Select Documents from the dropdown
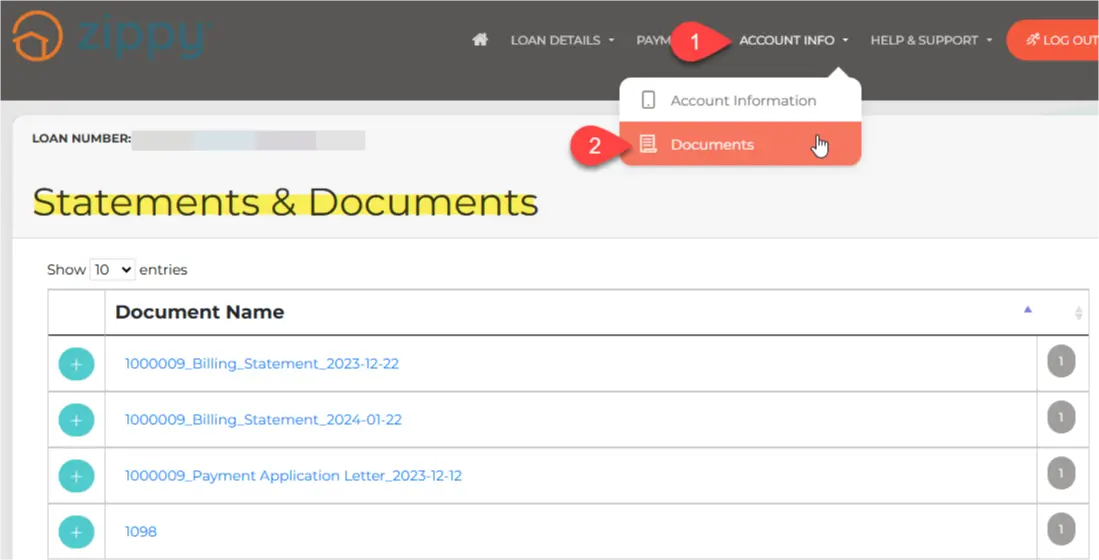 point(712,144)
